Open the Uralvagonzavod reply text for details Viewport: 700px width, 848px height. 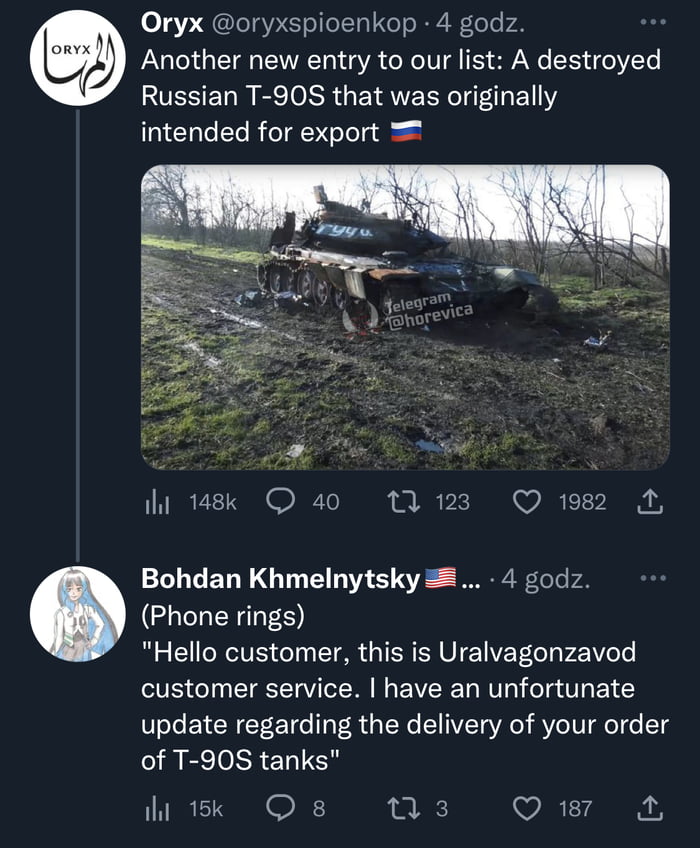(x=405, y=688)
